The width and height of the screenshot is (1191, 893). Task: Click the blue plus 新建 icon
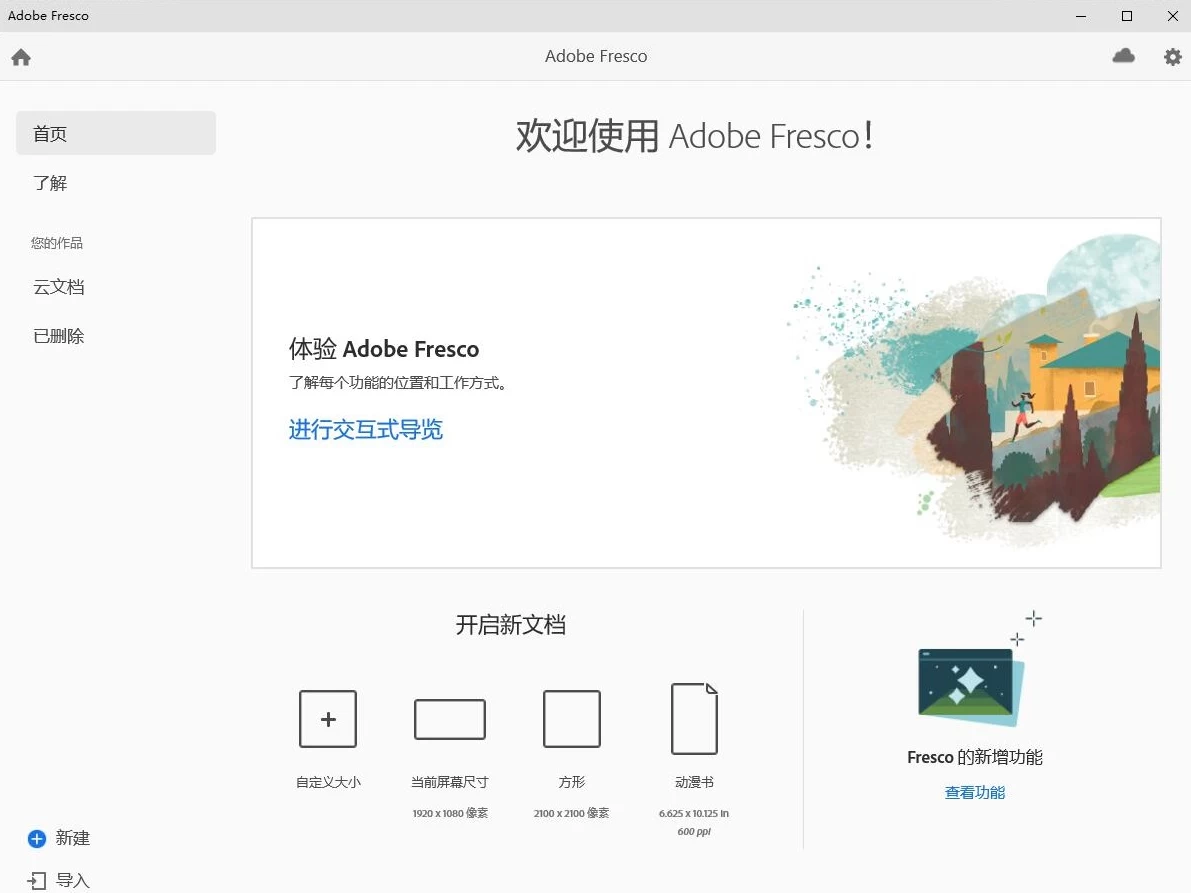[x=37, y=838]
